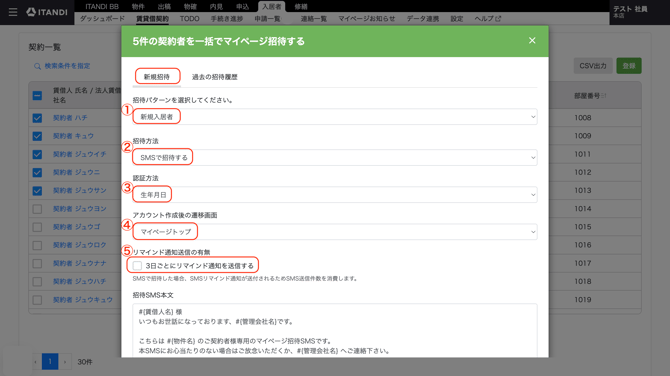Go to マイページお知らせ submenu
670x376 pixels.
click(x=367, y=19)
